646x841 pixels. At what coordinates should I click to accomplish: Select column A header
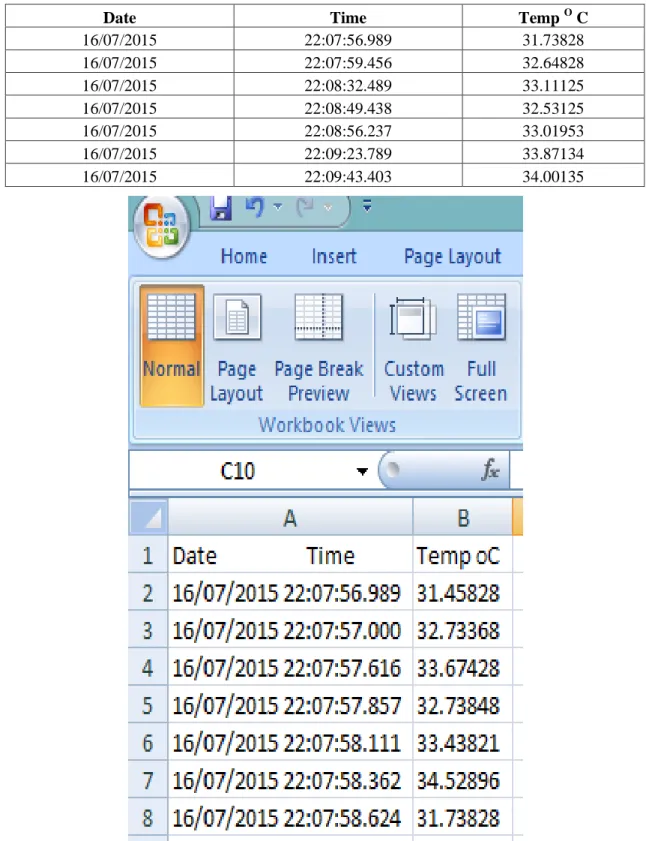[x=290, y=518]
